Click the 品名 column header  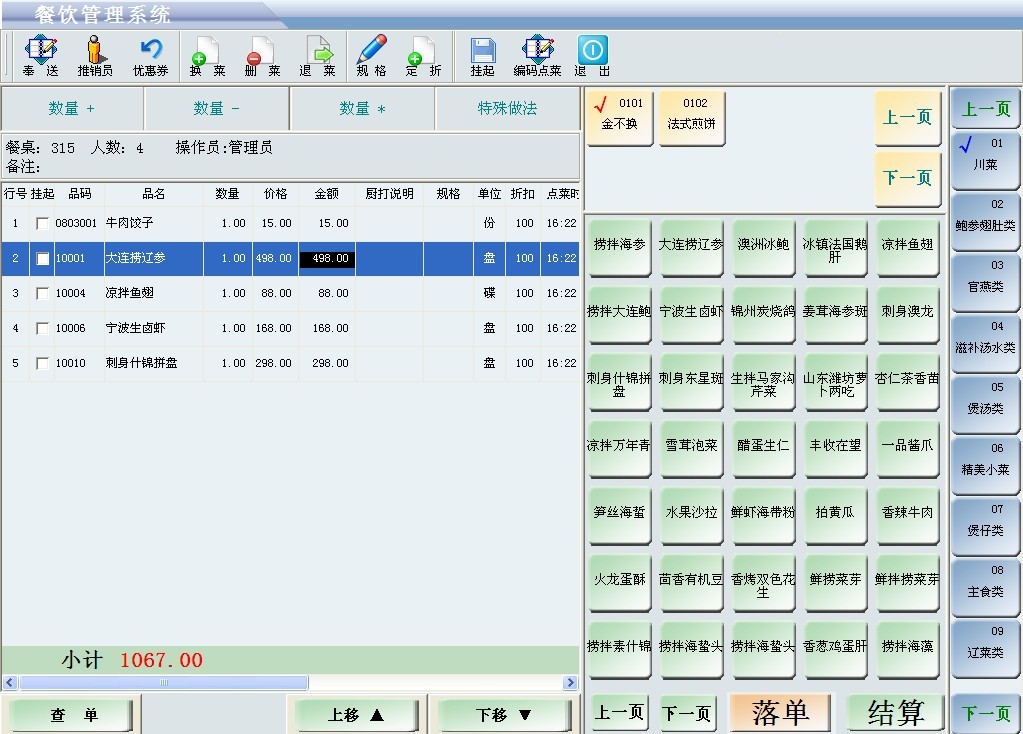coord(153,194)
